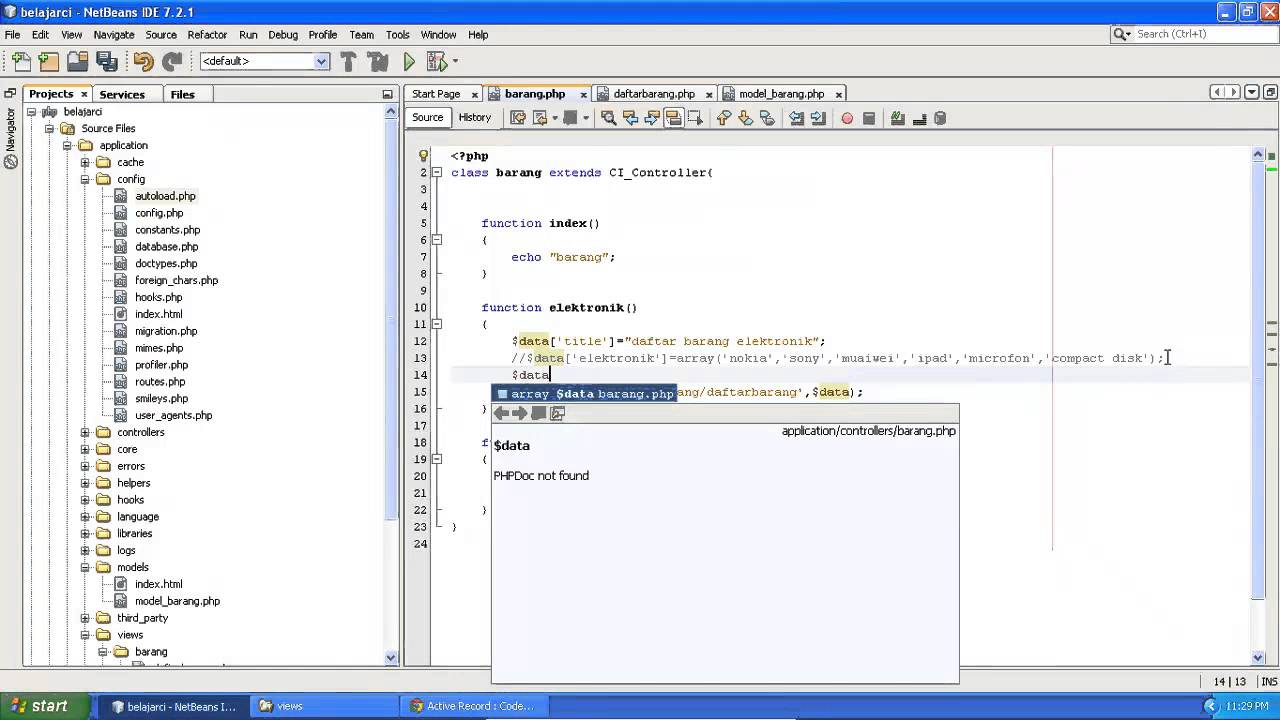Screen dimensions: 1280x720
Task: Select routes.php in project tree
Action: [160, 382]
